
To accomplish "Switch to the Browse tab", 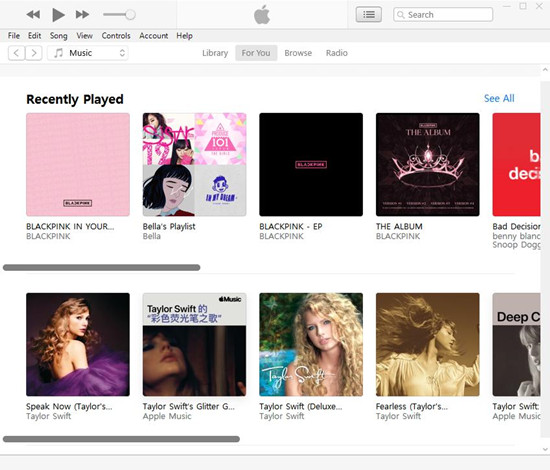I will coord(298,53).
